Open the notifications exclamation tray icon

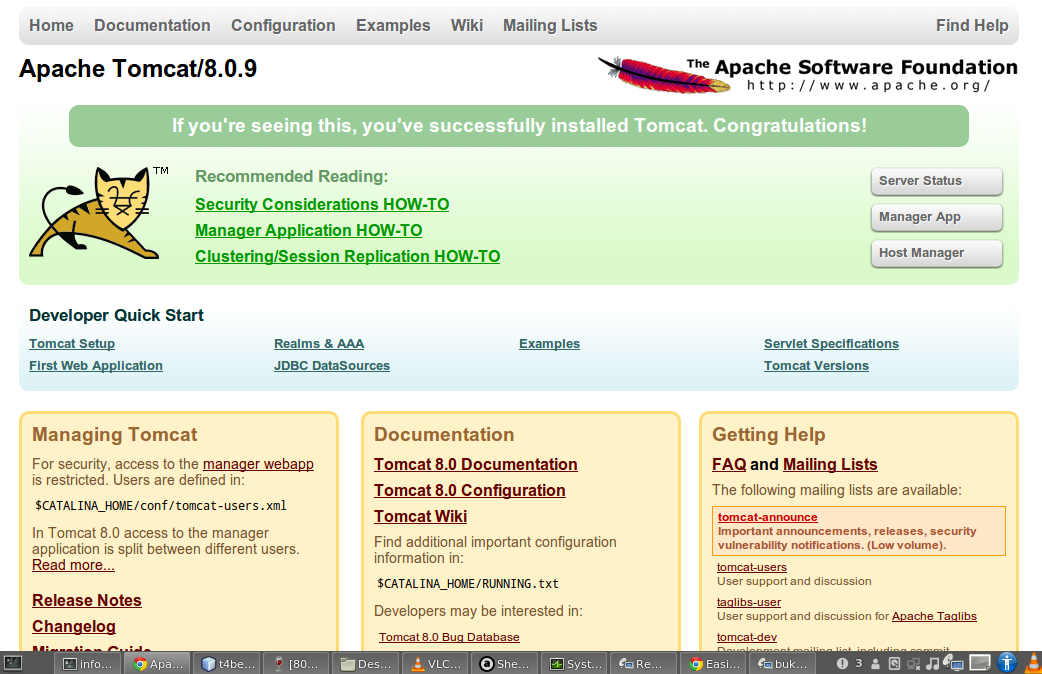(x=842, y=663)
